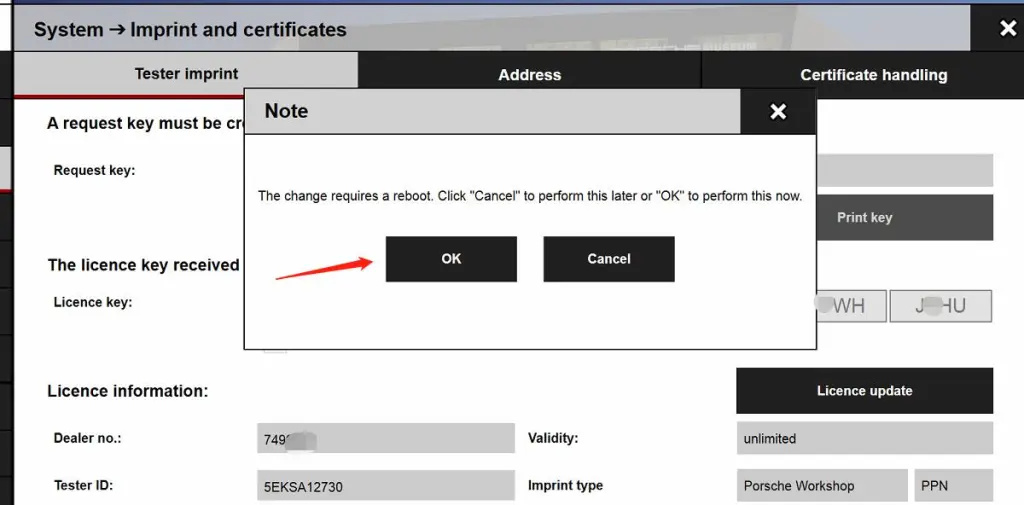Image resolution: width=1024 pixels, height=505 pixels.
Task: Select the Tester ID field 5EKSA12730
Action: tap(385, 486)
